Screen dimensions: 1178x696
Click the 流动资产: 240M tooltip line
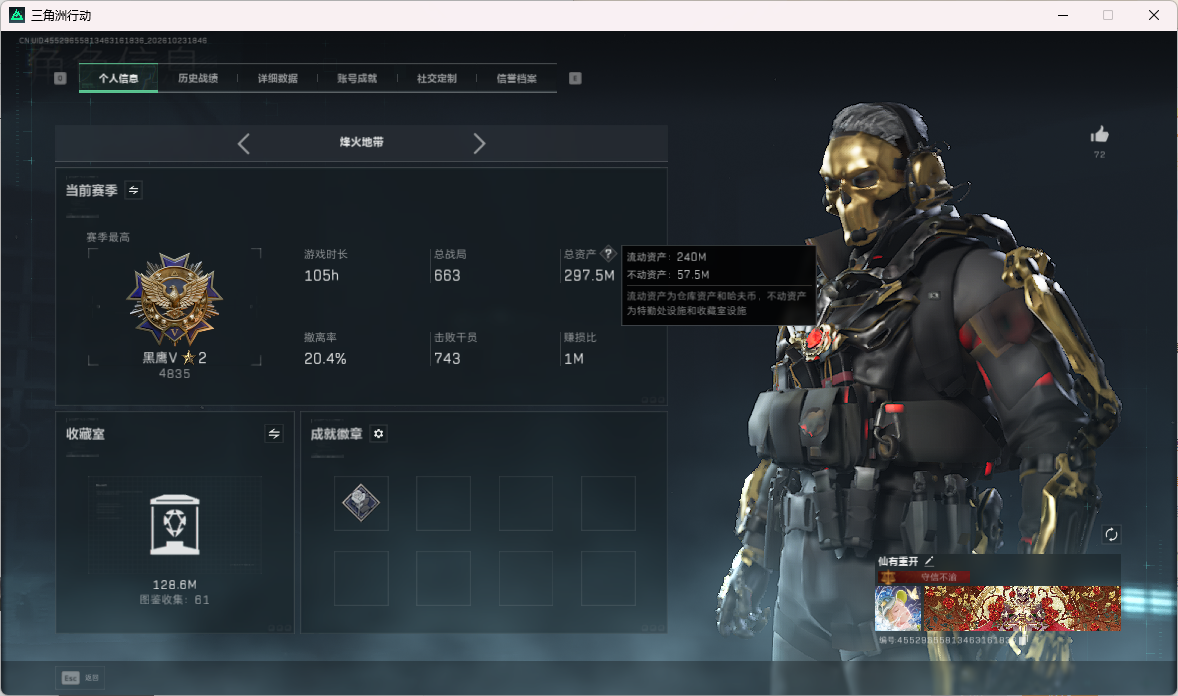pyautogui.click(x=666, y=257)
